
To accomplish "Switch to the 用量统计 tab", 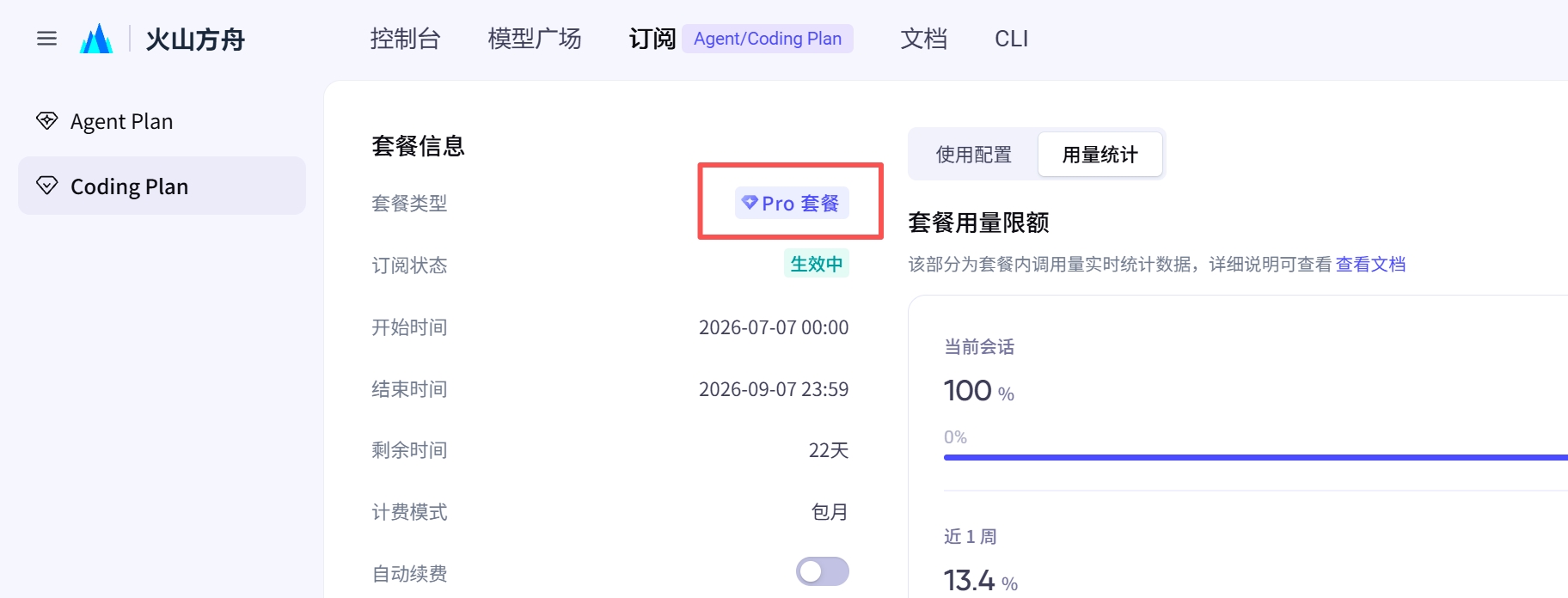I will pos(1100,155).
